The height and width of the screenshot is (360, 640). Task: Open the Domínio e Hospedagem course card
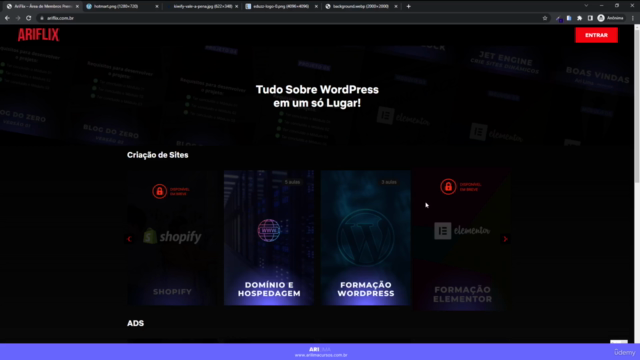coord(269,238)
